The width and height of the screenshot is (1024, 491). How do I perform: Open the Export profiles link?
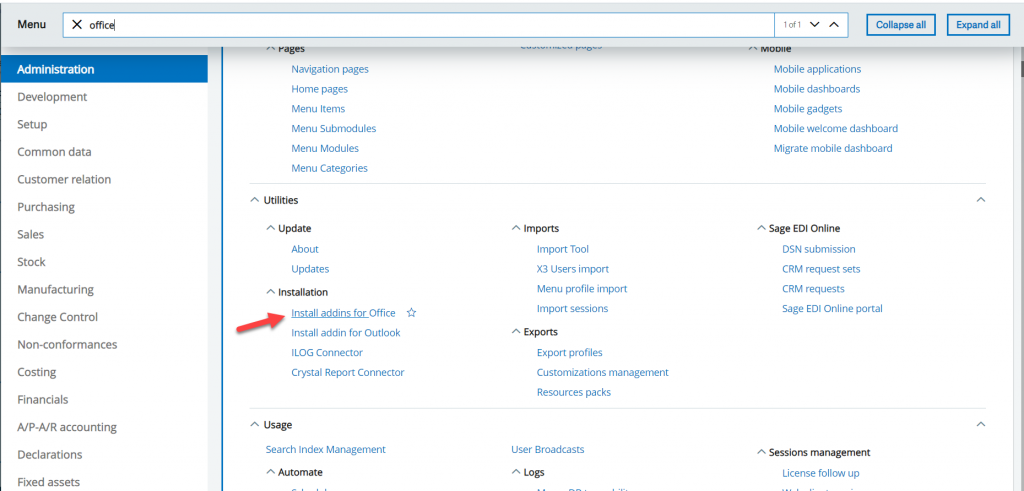pos(569,353)
